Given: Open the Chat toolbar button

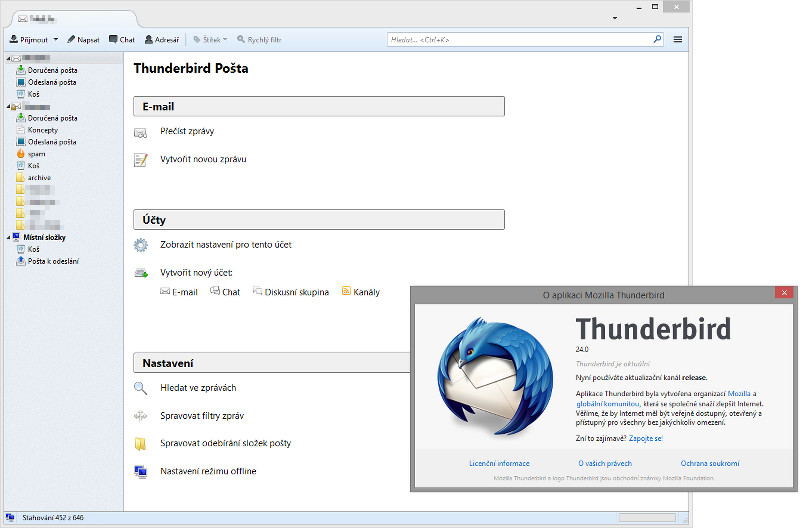Looking at the screenshot, I should 121,39.
